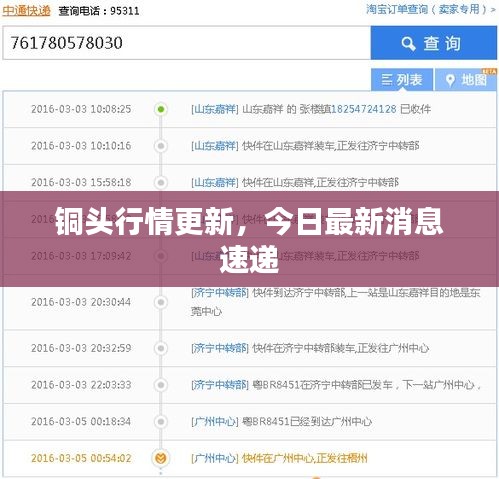
Task: Click [山东嘉祥] link in 15:58:18 row
Action: pyautogui.click(x=215, y=182)
